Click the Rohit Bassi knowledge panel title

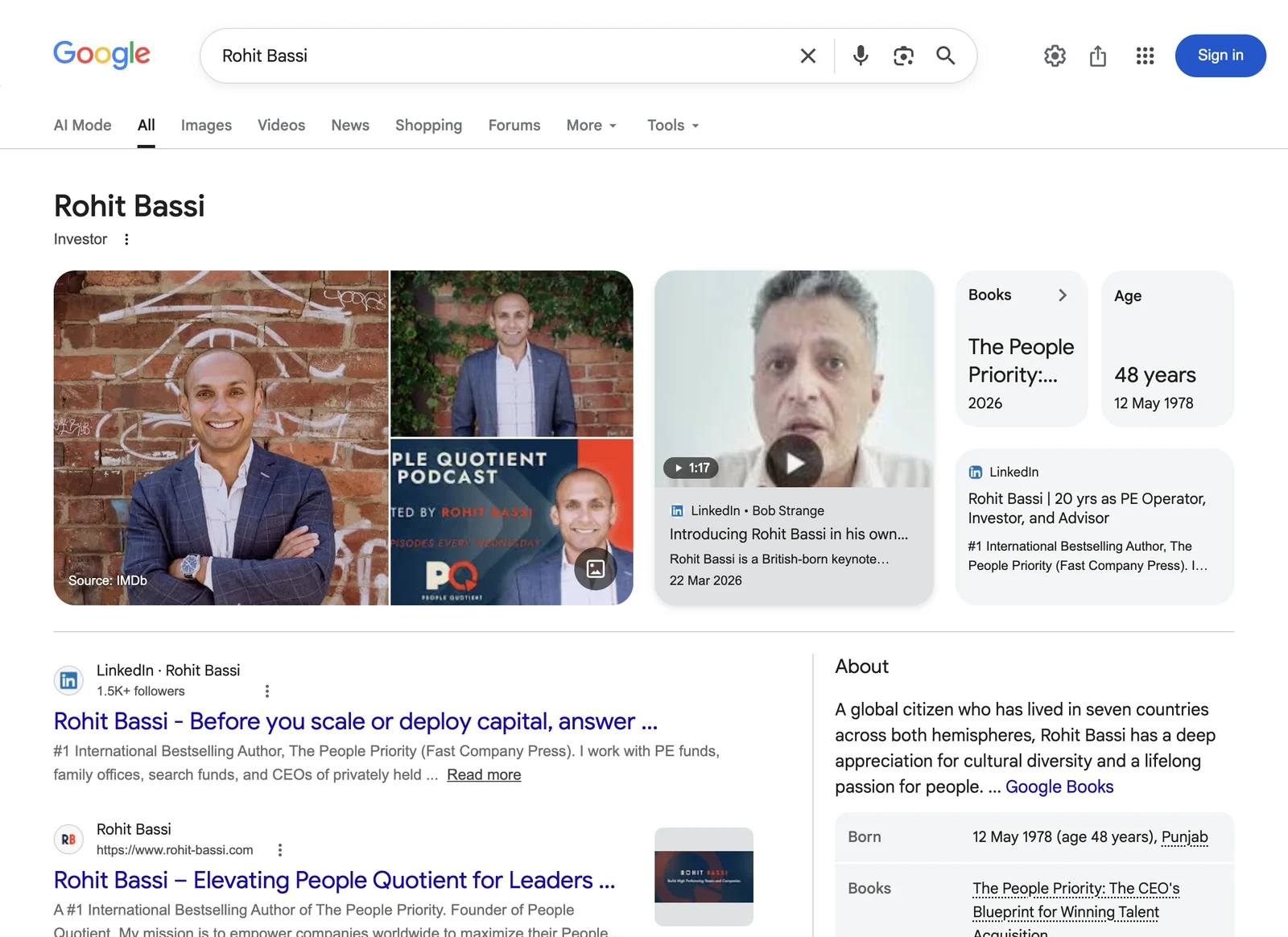pos(130,206)
